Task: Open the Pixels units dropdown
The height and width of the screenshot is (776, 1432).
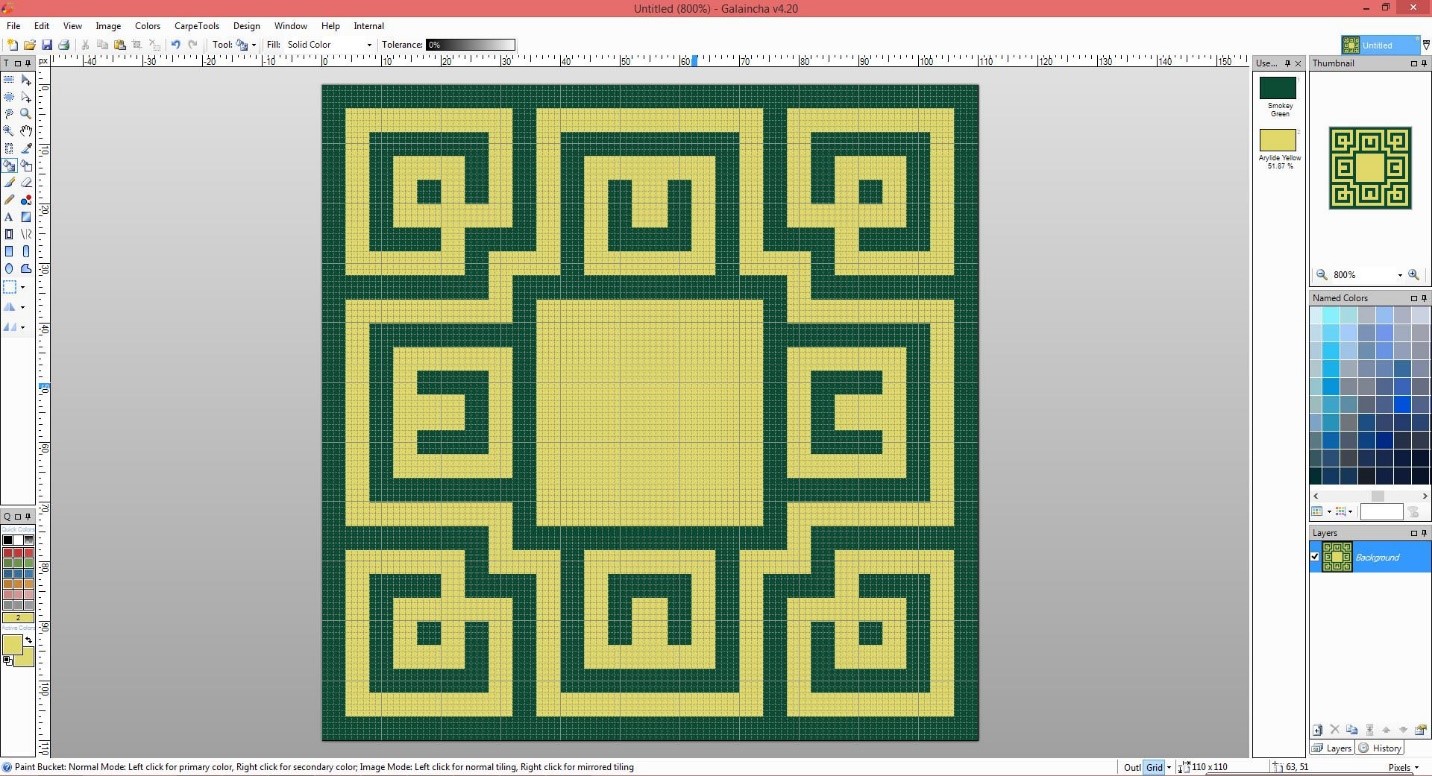Action: 1403,768
